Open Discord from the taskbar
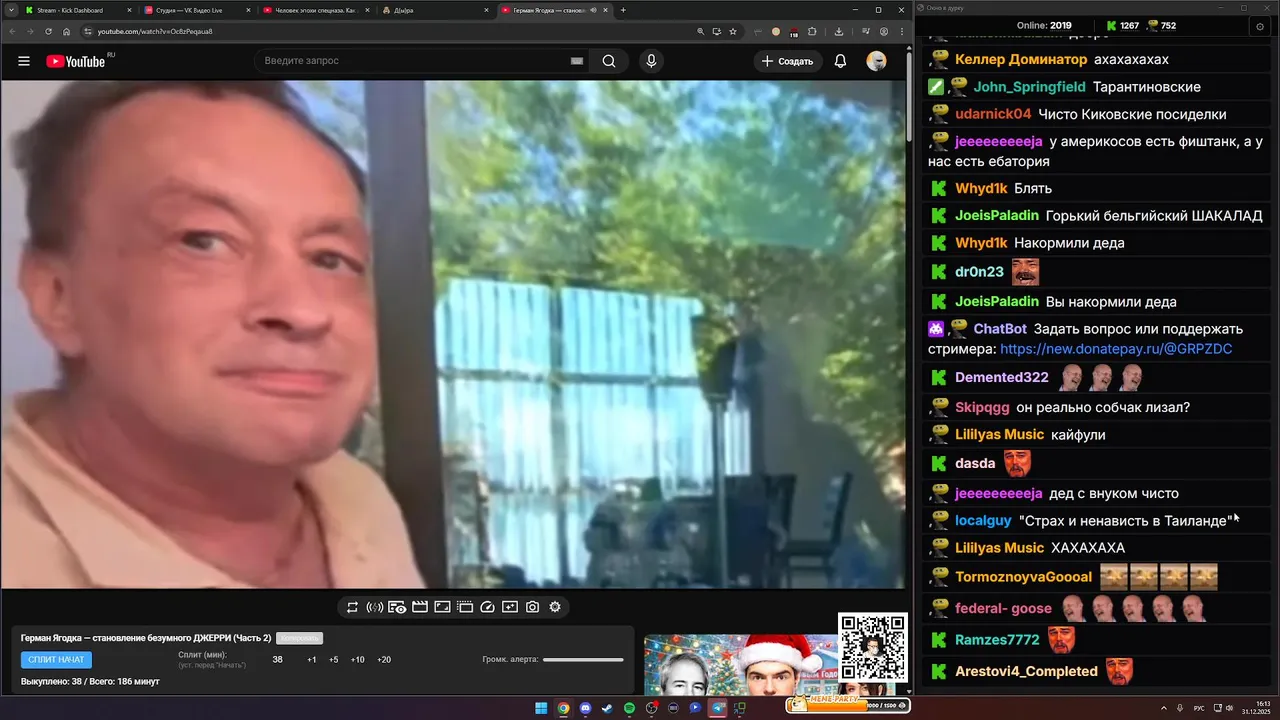This screenshot has height=720, width=1280. click(x=585, y=708)
